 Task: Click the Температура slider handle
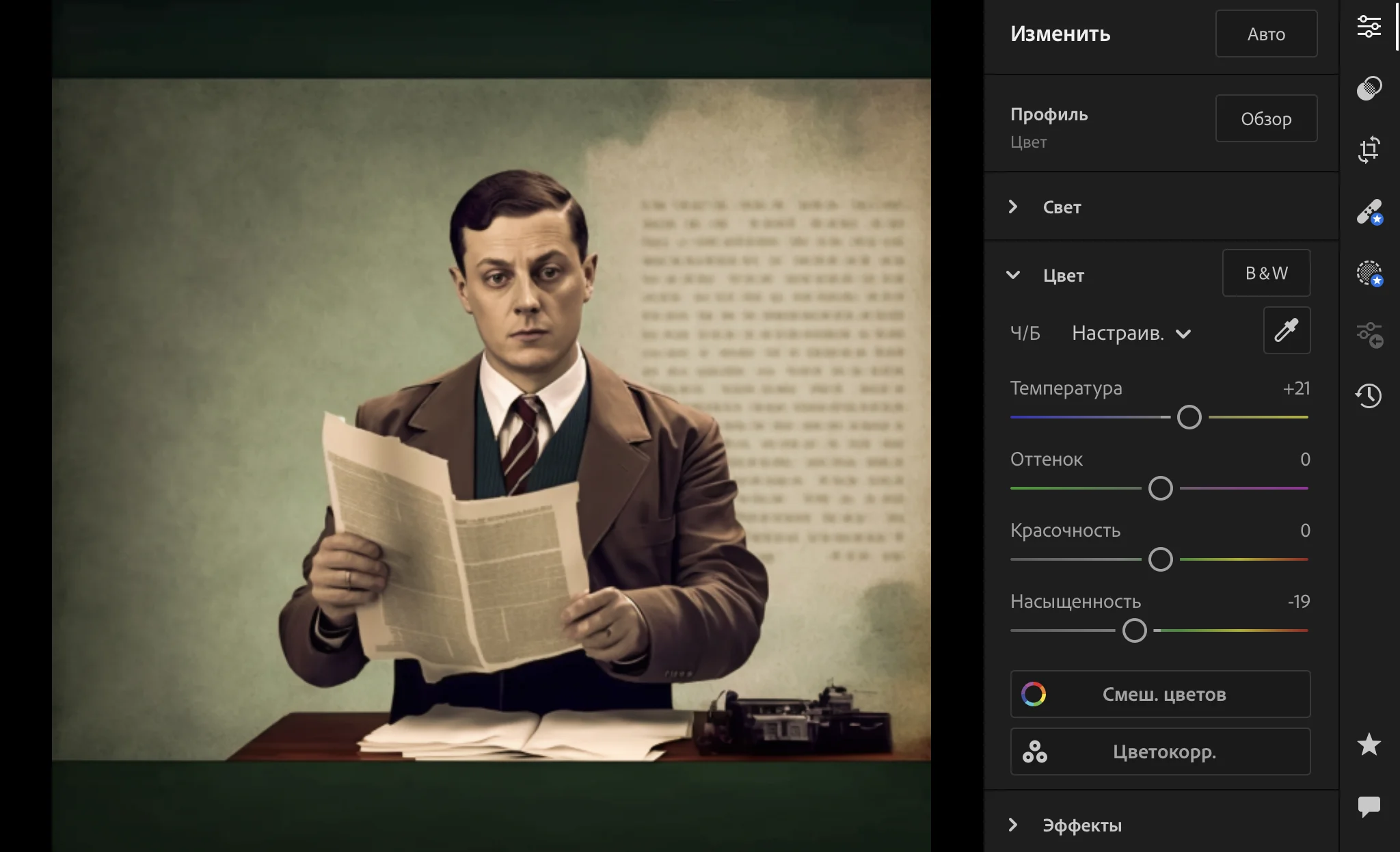click(1189, 417)
